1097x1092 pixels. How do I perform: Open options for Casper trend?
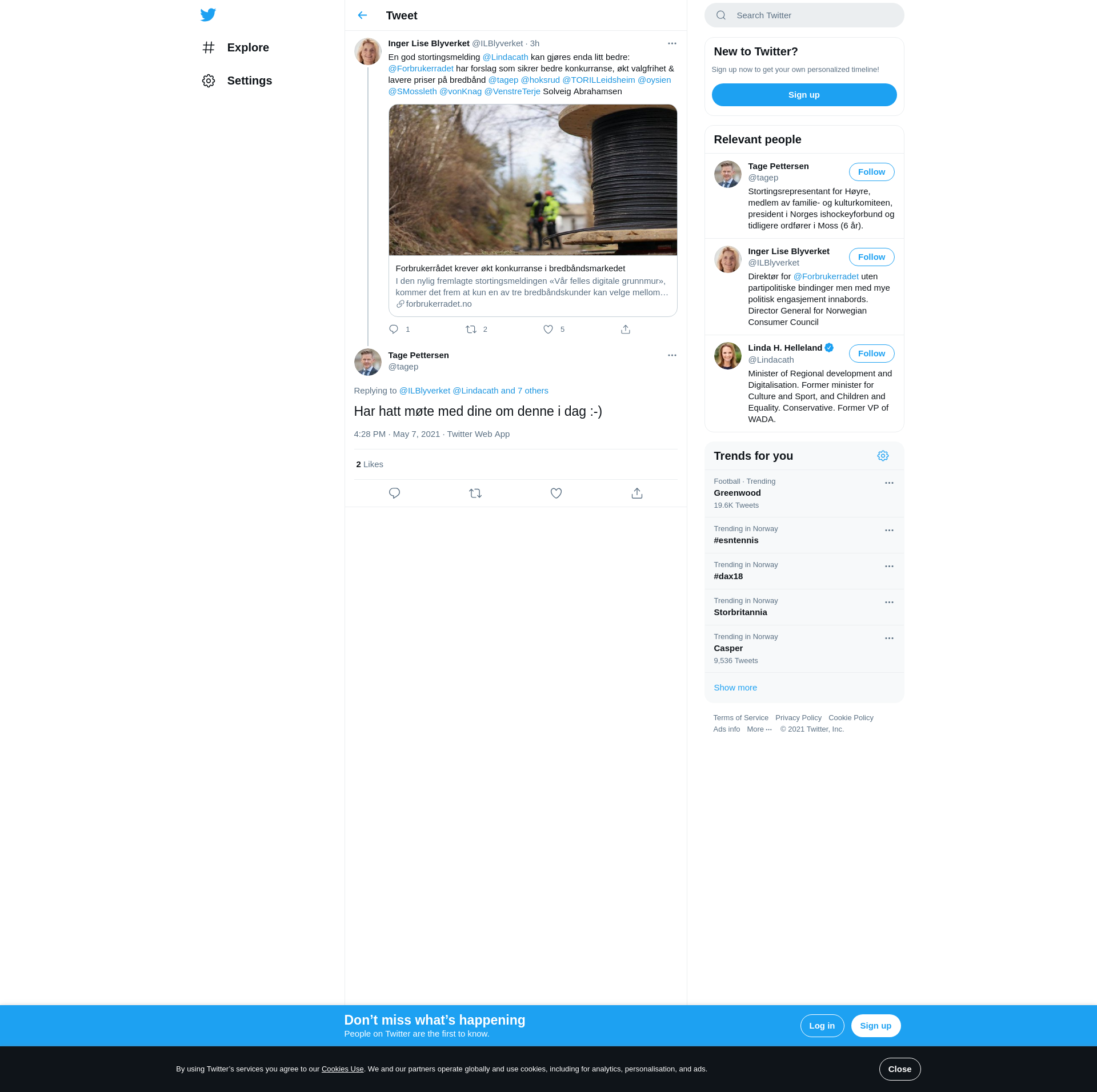tap(889, 639)
